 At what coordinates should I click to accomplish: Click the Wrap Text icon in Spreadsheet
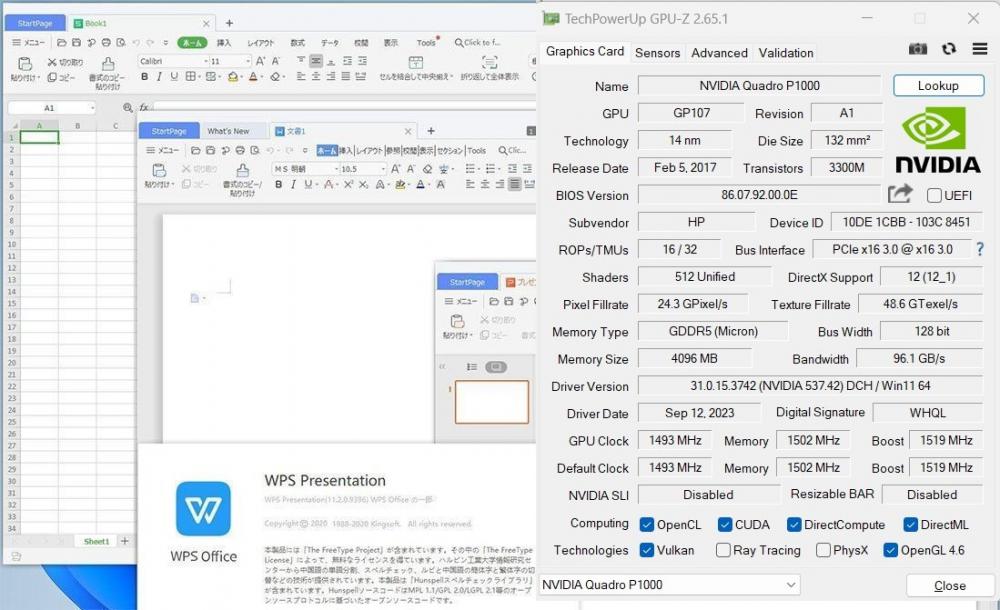tap(489, 63)
